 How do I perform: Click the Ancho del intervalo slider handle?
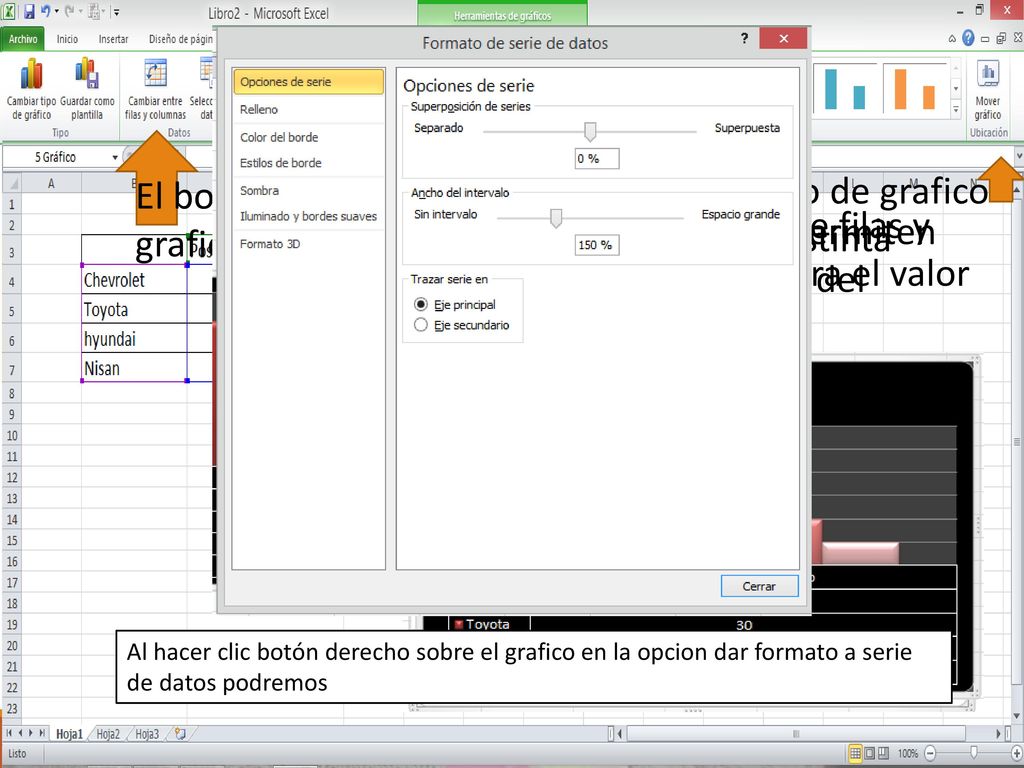point(556,217)
